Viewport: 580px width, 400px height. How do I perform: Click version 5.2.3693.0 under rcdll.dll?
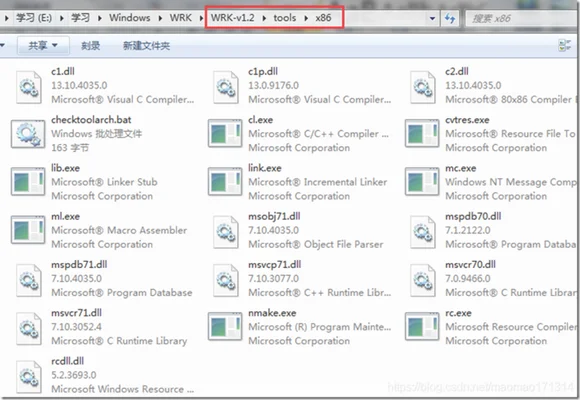[74, 375]
